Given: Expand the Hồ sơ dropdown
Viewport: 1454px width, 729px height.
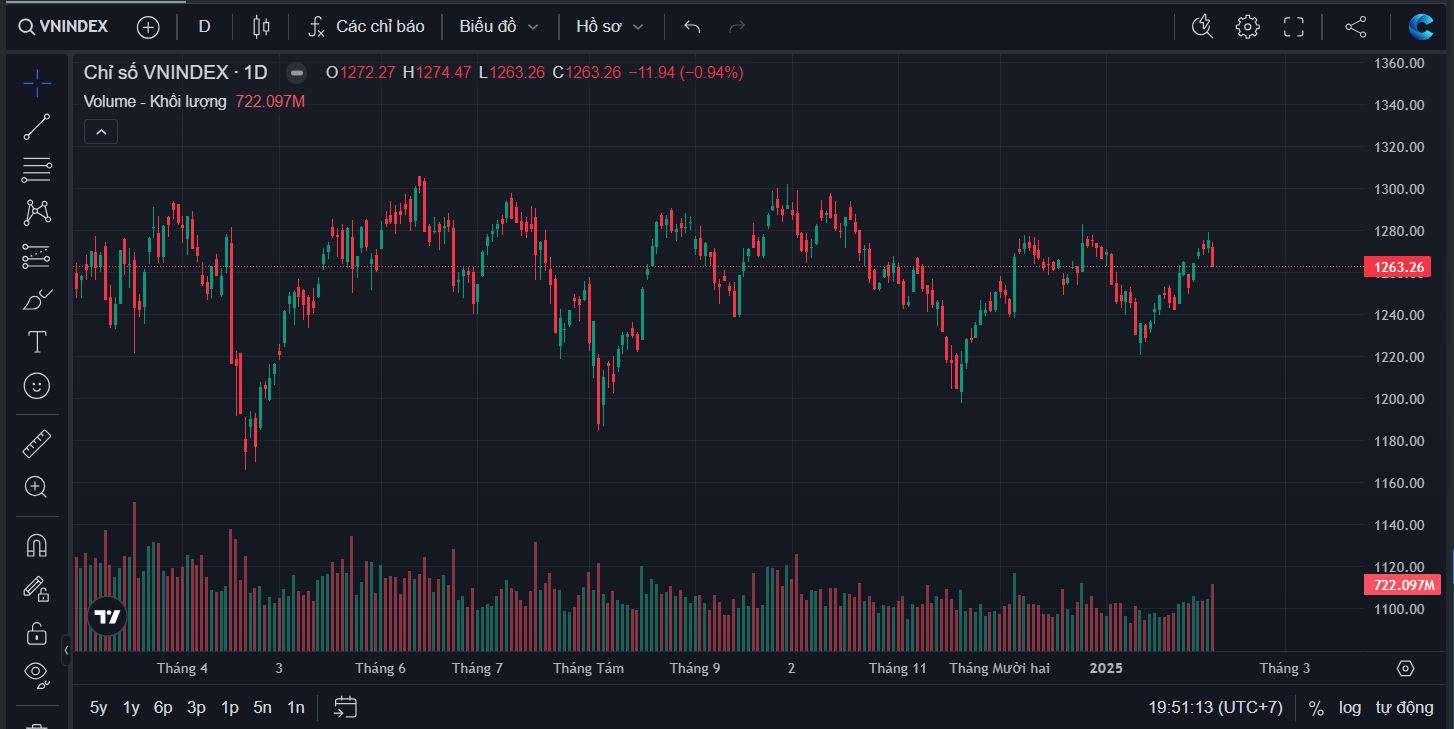Looking at the screenshot, I should coord(609,27).
